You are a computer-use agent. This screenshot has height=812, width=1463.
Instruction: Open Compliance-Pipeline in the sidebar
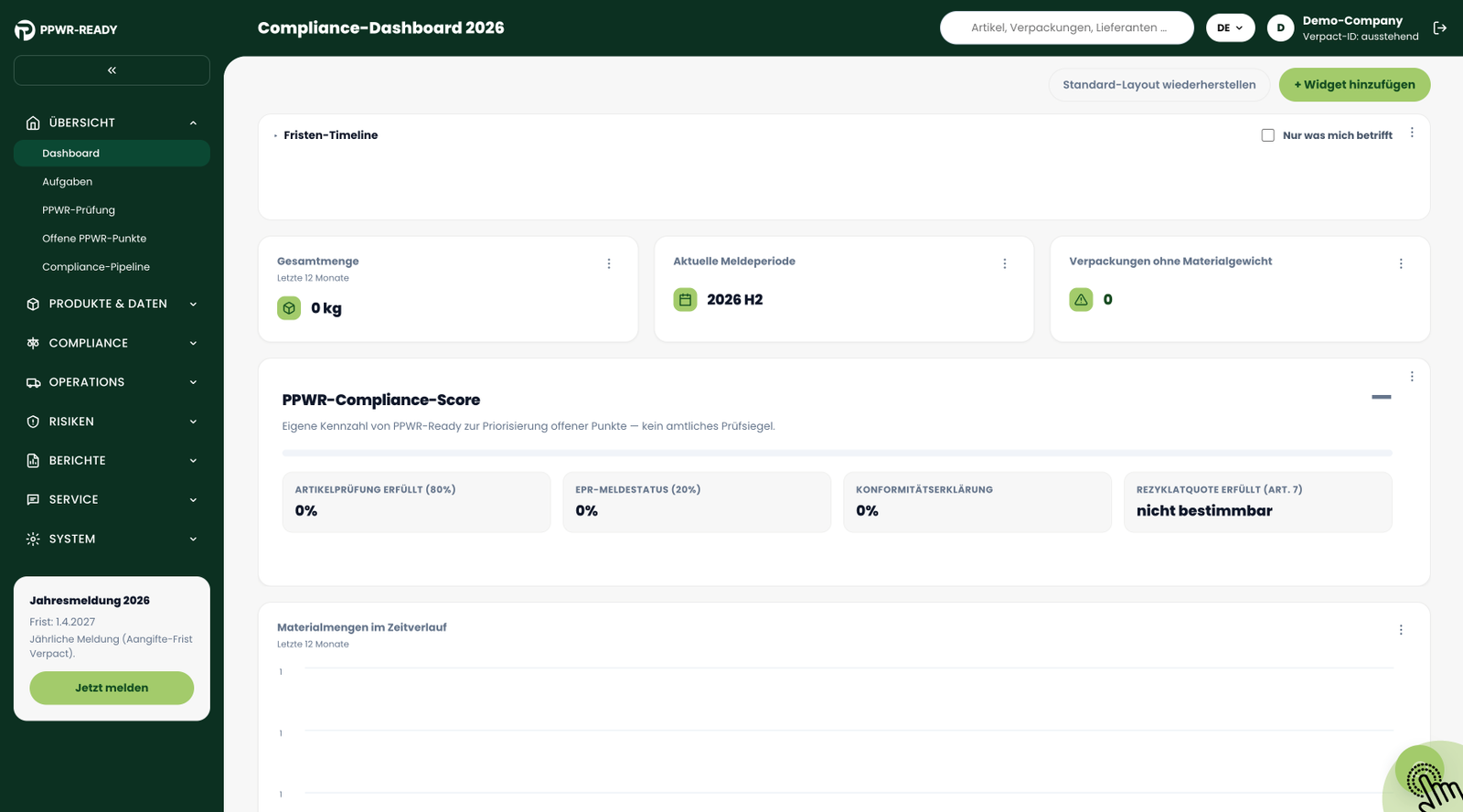(112, 266)
